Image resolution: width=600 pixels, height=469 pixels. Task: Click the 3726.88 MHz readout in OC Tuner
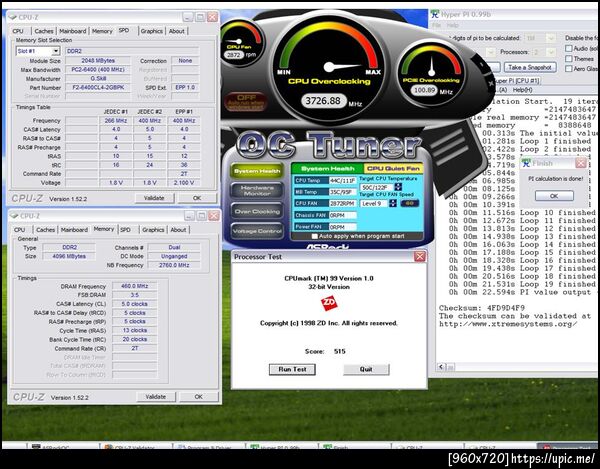[x=324, y=101]
